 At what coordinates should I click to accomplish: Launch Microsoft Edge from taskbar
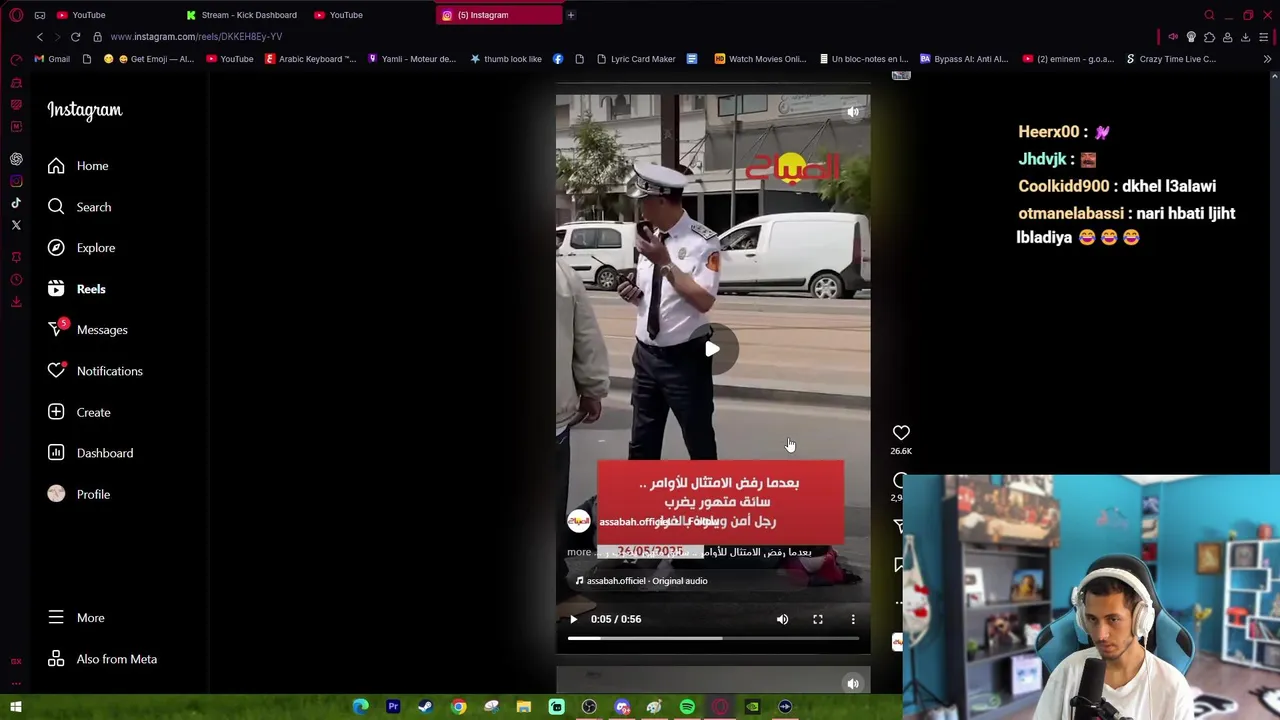(x=361, y=707)
